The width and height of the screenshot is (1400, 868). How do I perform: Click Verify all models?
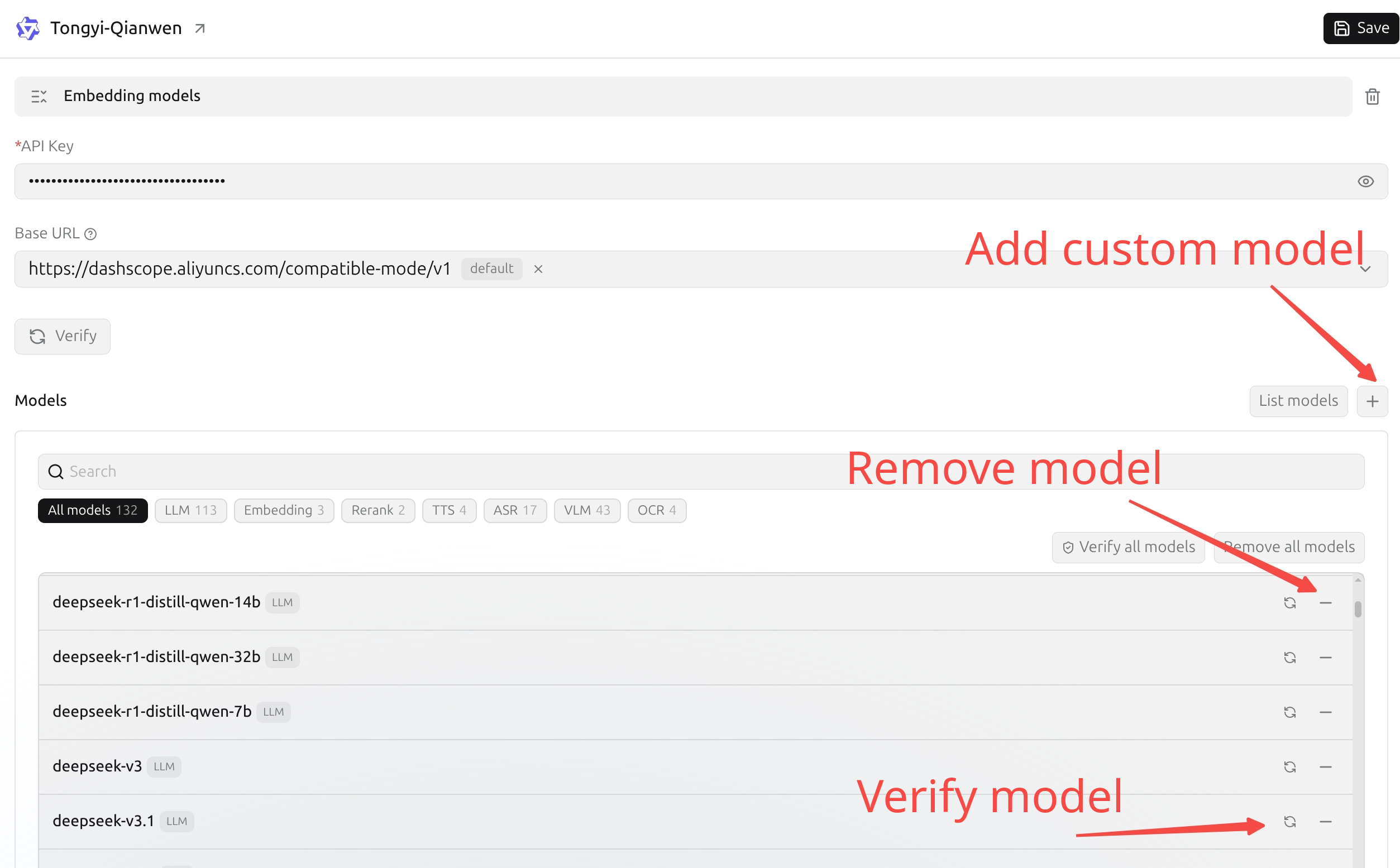click(x=1129, y=547)
